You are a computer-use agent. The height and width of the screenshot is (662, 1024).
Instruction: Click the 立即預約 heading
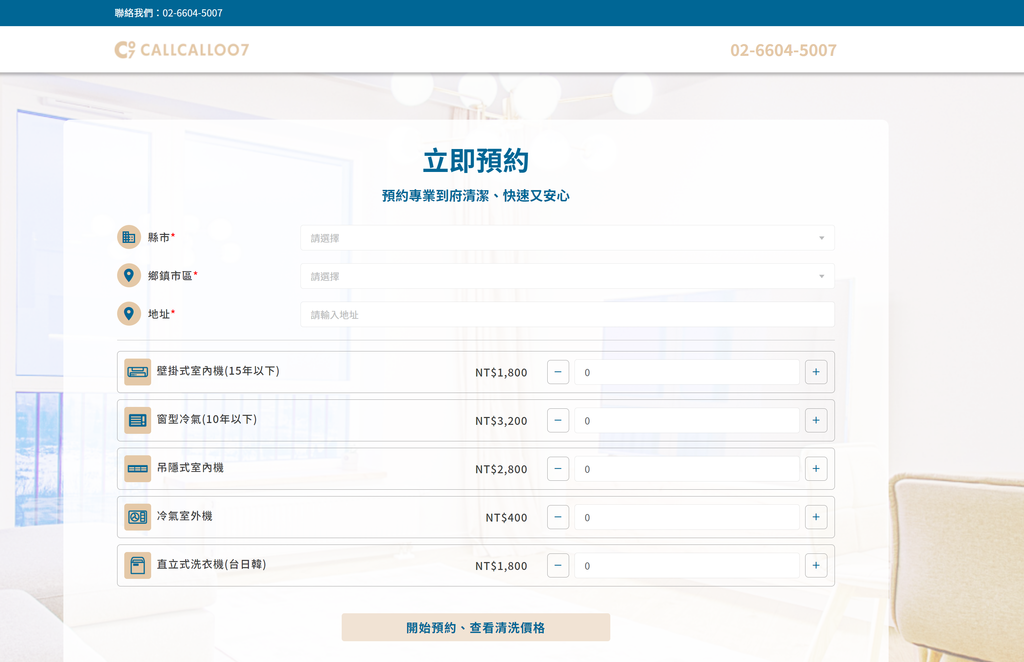(x=475, y=161)
